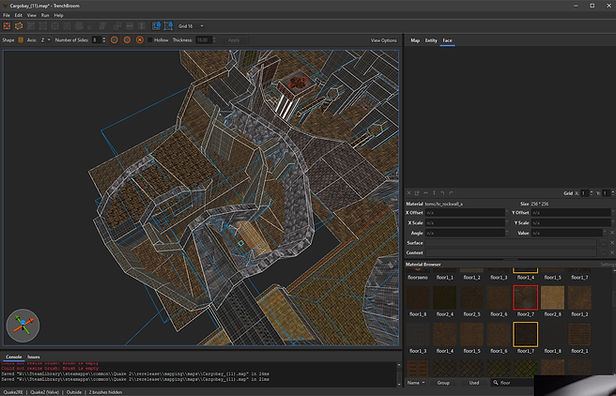
Task: Open the File menu
Action: [x=6, y=15]
